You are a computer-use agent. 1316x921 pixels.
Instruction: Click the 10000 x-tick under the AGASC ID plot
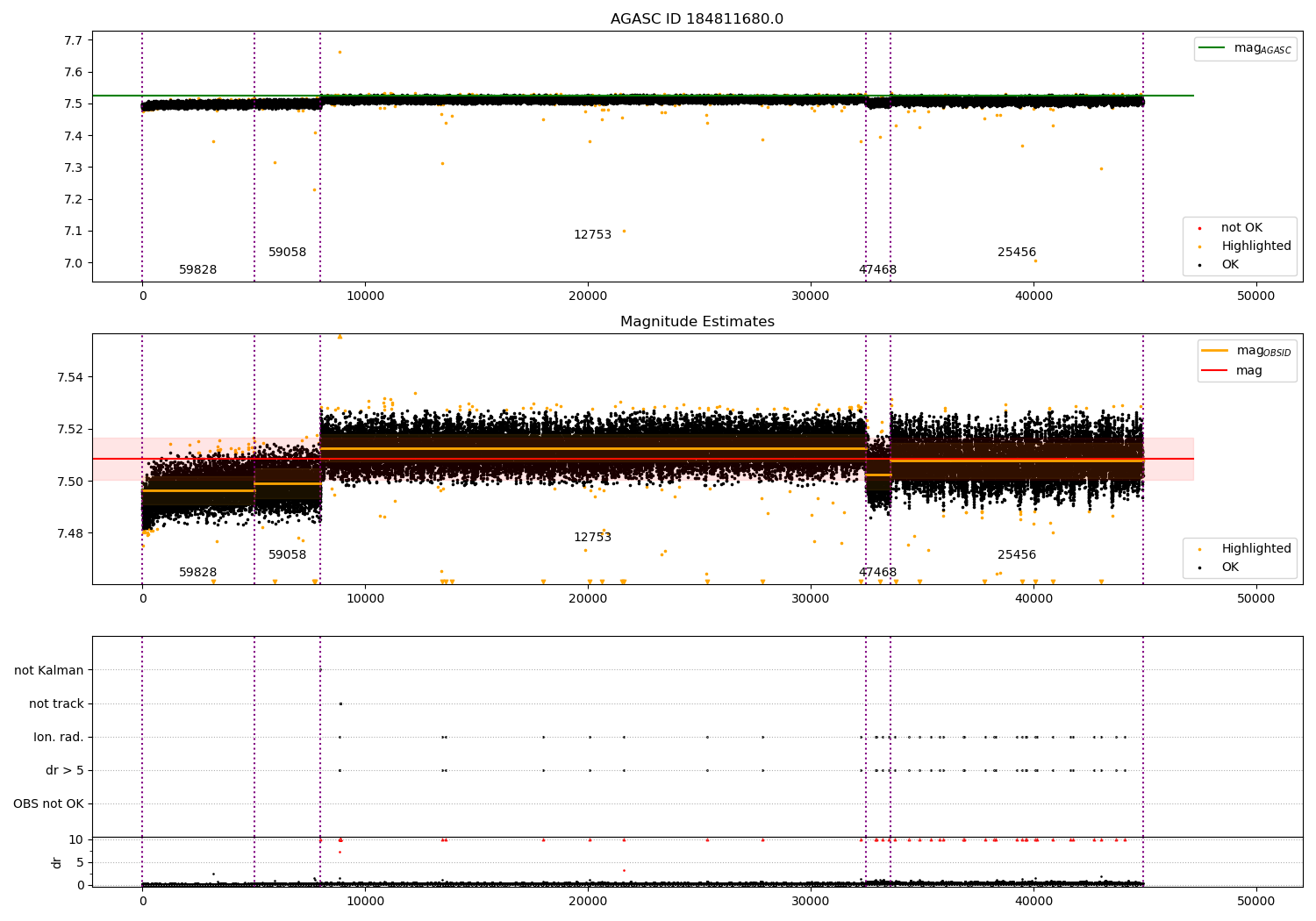365,296
